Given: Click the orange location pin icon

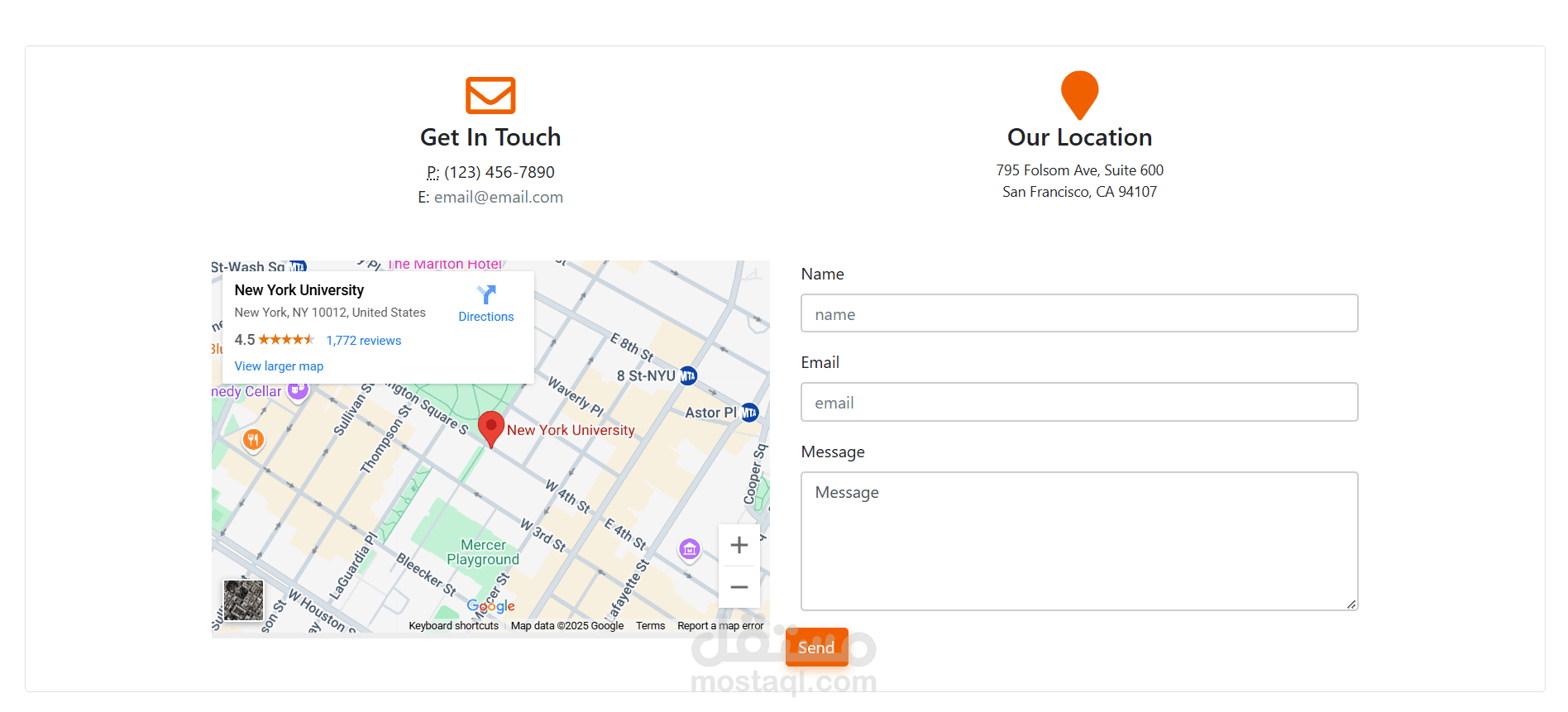Looking at the screenshot, I should coord(1079,95).
